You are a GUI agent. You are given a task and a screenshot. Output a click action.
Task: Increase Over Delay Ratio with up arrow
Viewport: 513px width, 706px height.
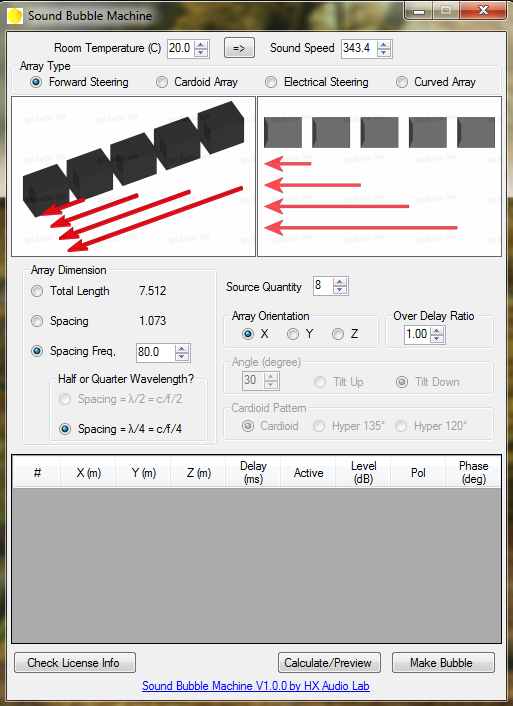coord(436,330)
